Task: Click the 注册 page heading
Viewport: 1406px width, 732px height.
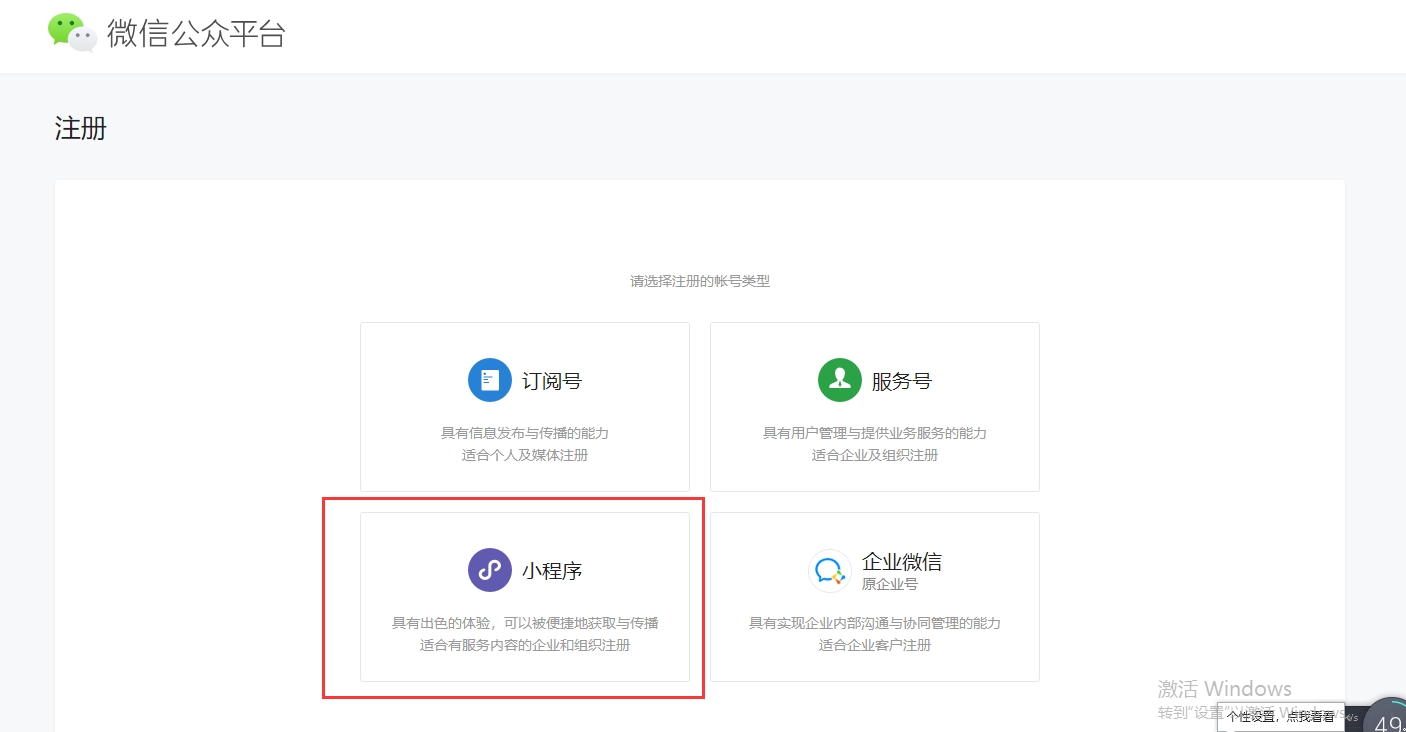Action: (x=81, y=129)
